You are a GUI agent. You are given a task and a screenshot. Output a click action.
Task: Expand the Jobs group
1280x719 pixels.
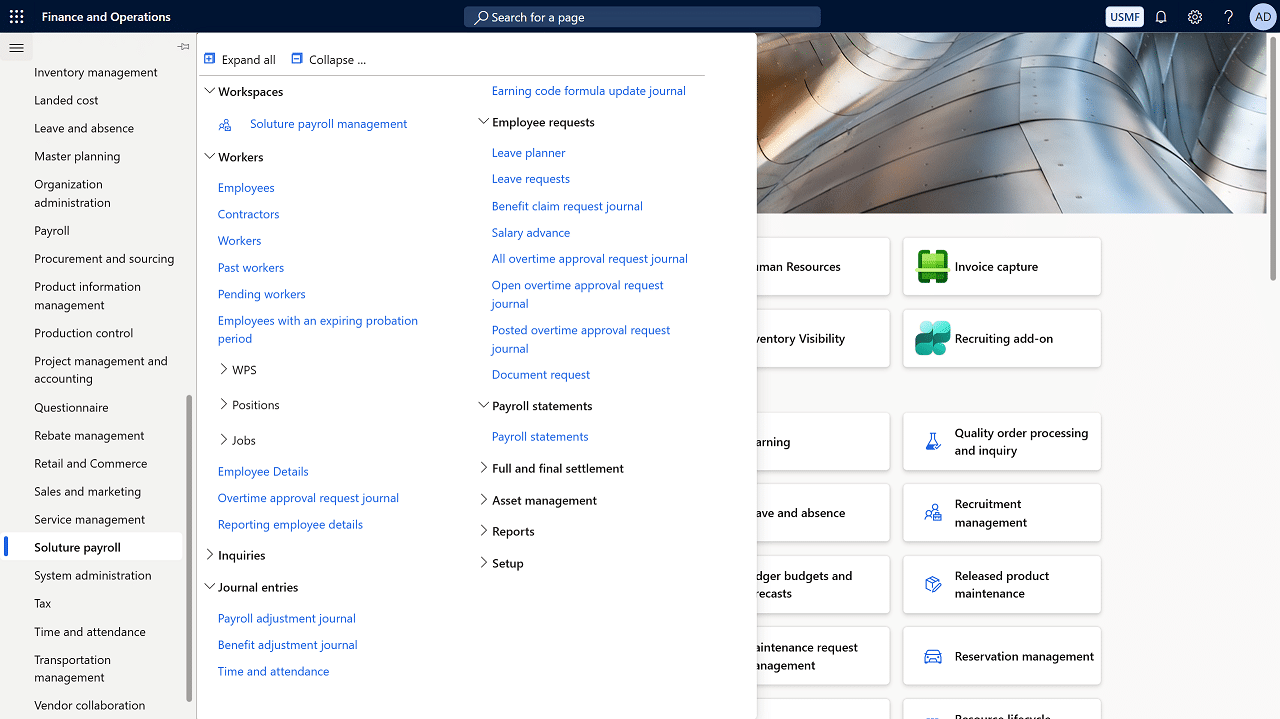tap(224, 439)
